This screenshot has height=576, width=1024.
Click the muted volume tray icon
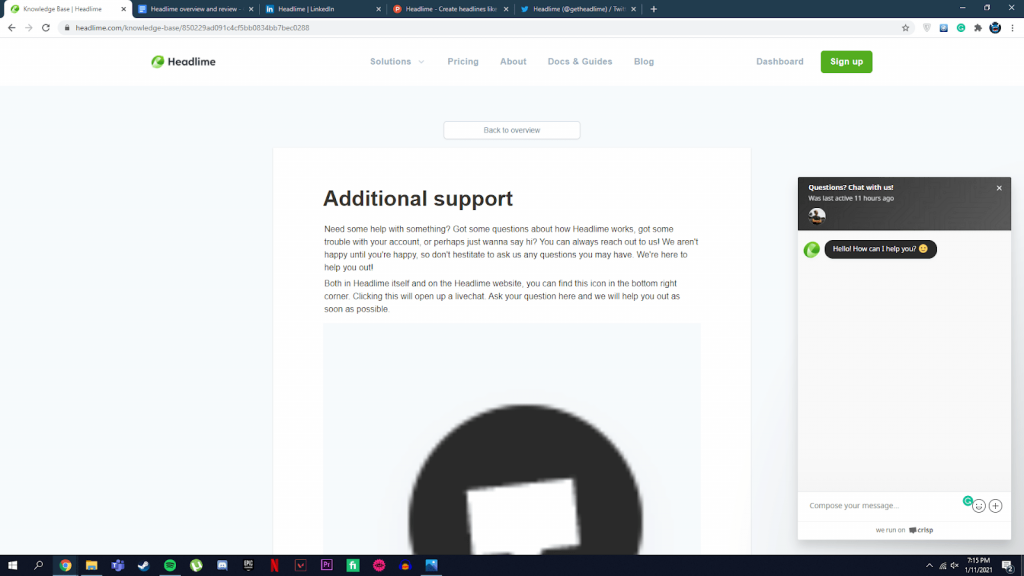954,566
